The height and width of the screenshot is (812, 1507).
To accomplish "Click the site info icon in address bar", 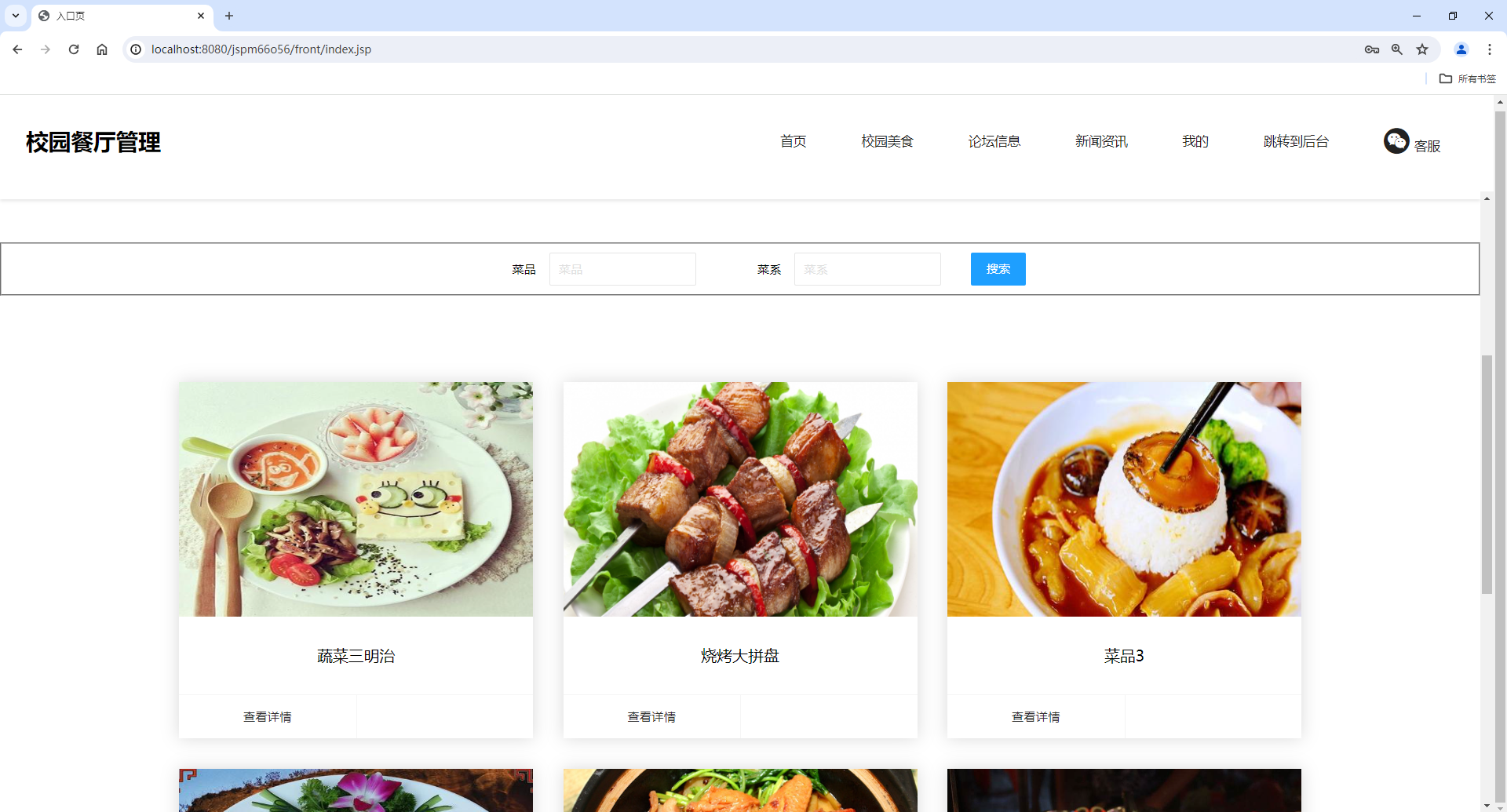I will (136, 49).
